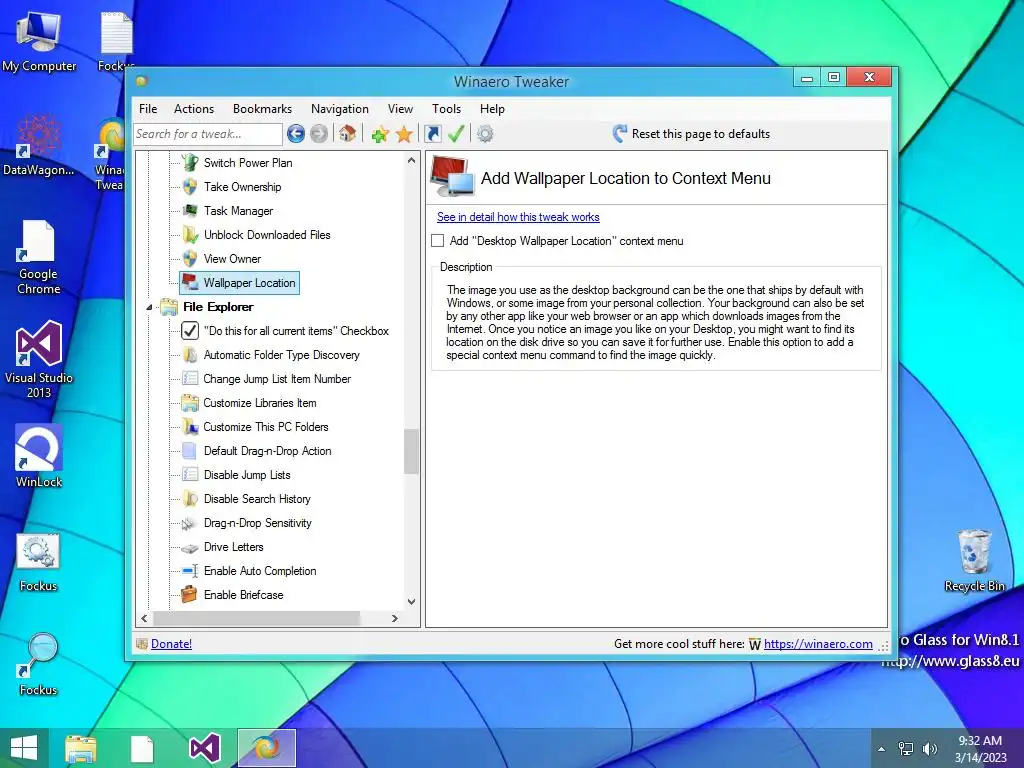Select "Wallpaper Location" in the tree
The image size is (1024, 768).
(239, 283)
